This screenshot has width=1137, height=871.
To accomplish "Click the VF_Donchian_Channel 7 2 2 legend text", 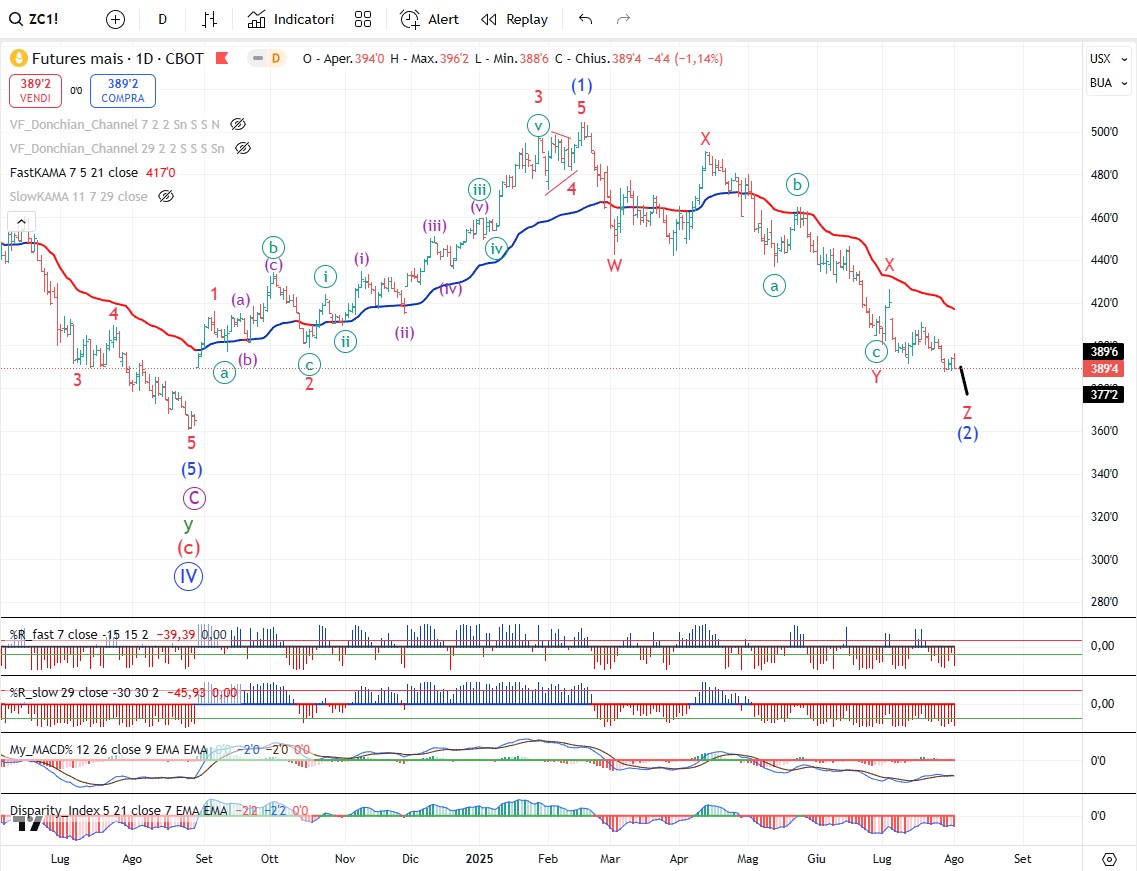I will click(x=115, y=125).
